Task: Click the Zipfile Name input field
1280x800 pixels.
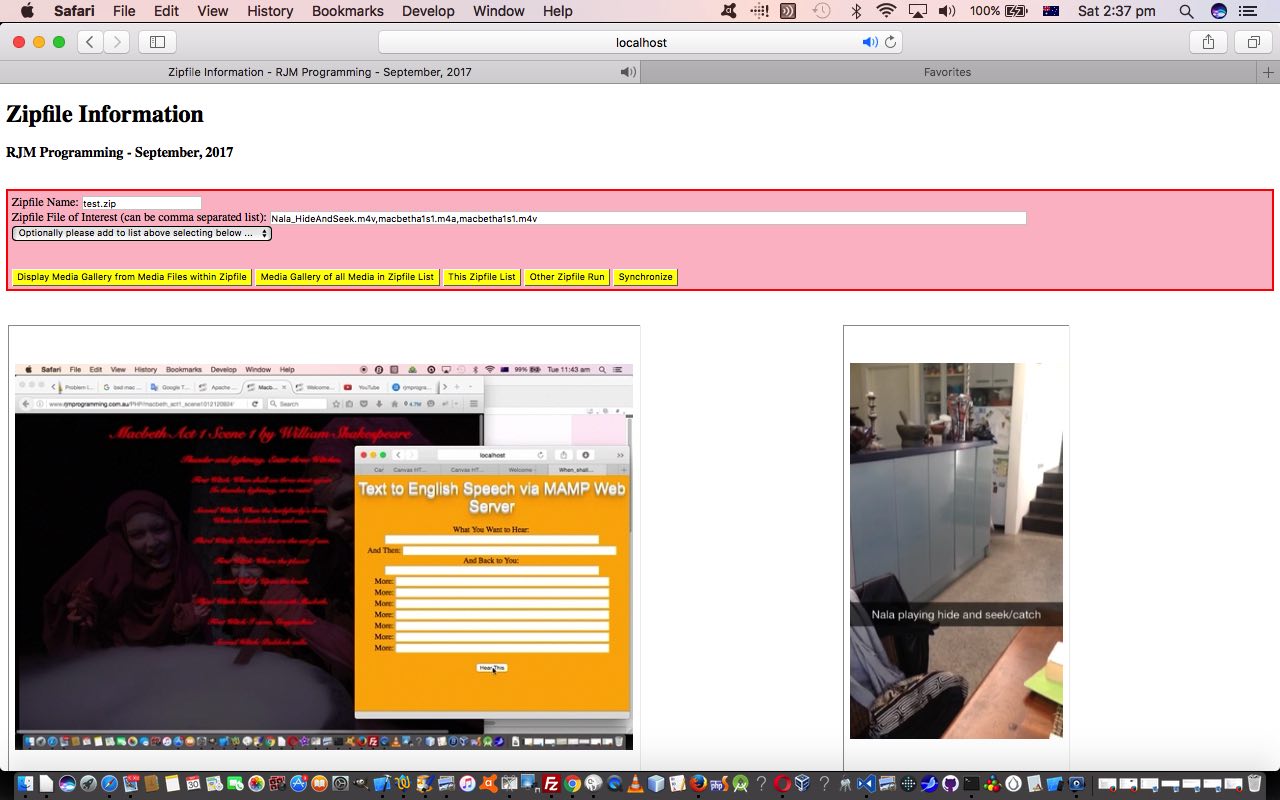Action: (141, 203)
